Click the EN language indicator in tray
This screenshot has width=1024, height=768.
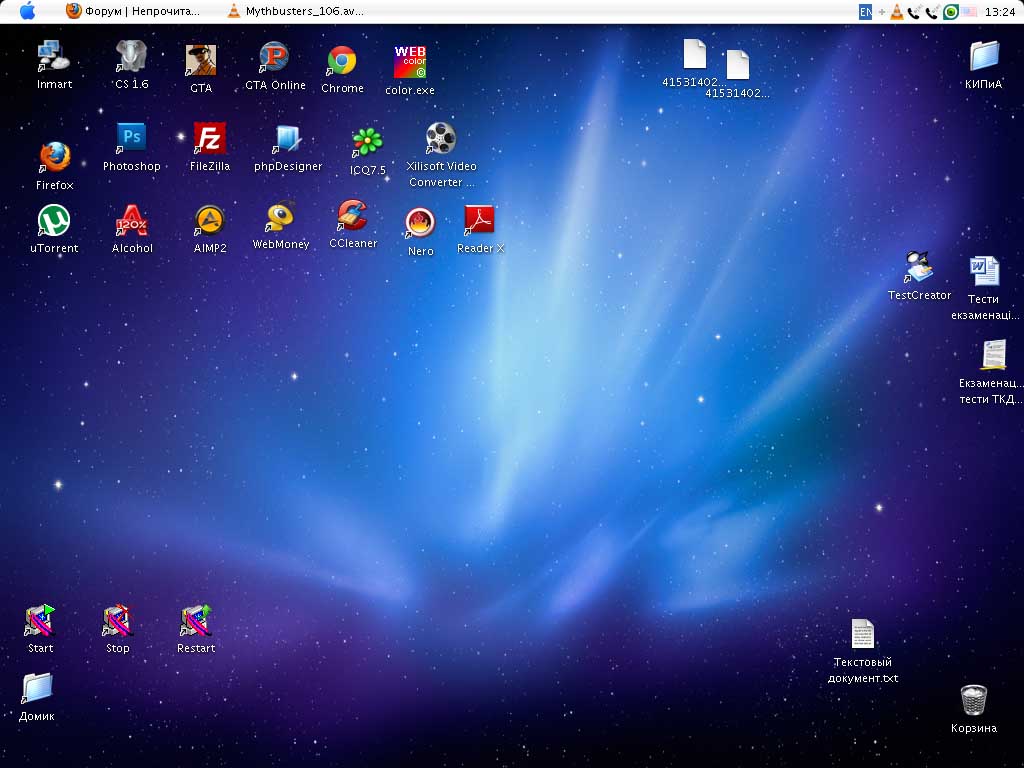pos(865,12)
